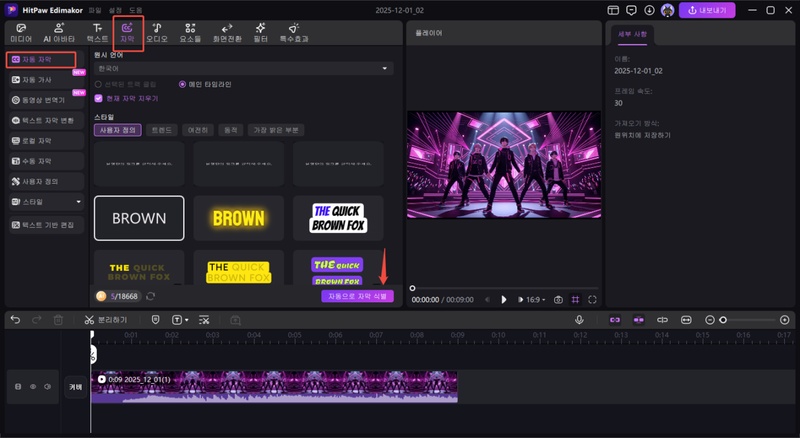Enable the 현재 자막 지우기 checkbox

click(98, 98)
